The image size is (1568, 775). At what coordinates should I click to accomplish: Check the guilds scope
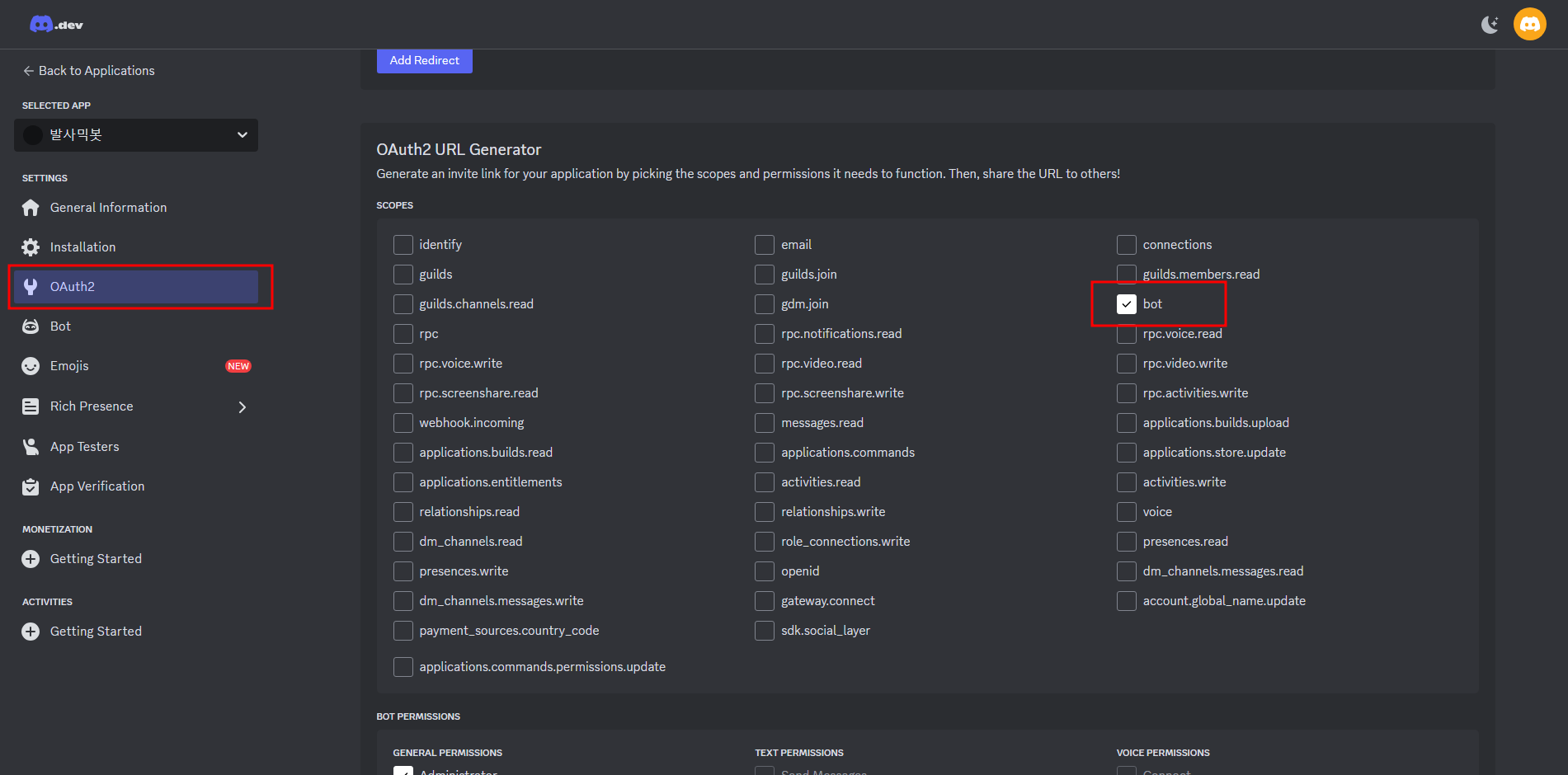point(403,275)
